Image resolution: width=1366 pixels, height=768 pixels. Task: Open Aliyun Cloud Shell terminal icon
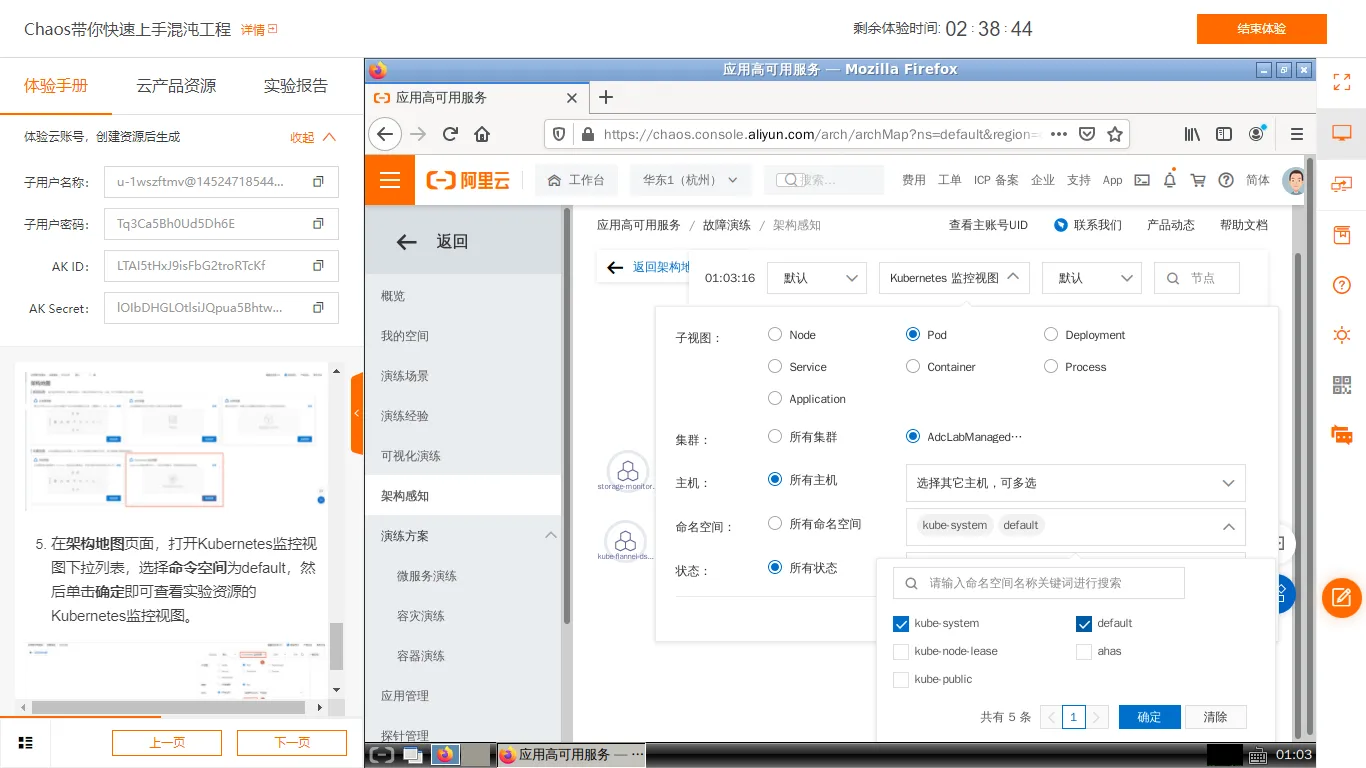point(1142,180)
